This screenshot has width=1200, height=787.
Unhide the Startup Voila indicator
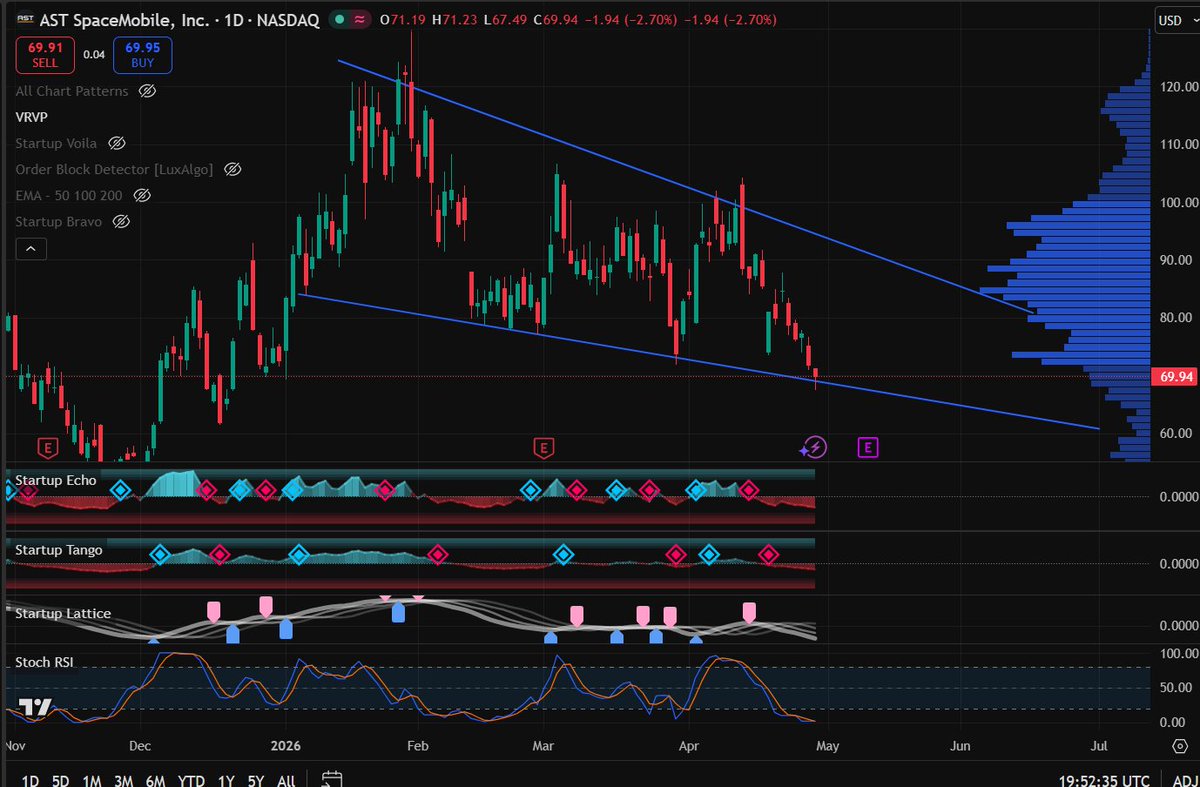pos(116,143)
